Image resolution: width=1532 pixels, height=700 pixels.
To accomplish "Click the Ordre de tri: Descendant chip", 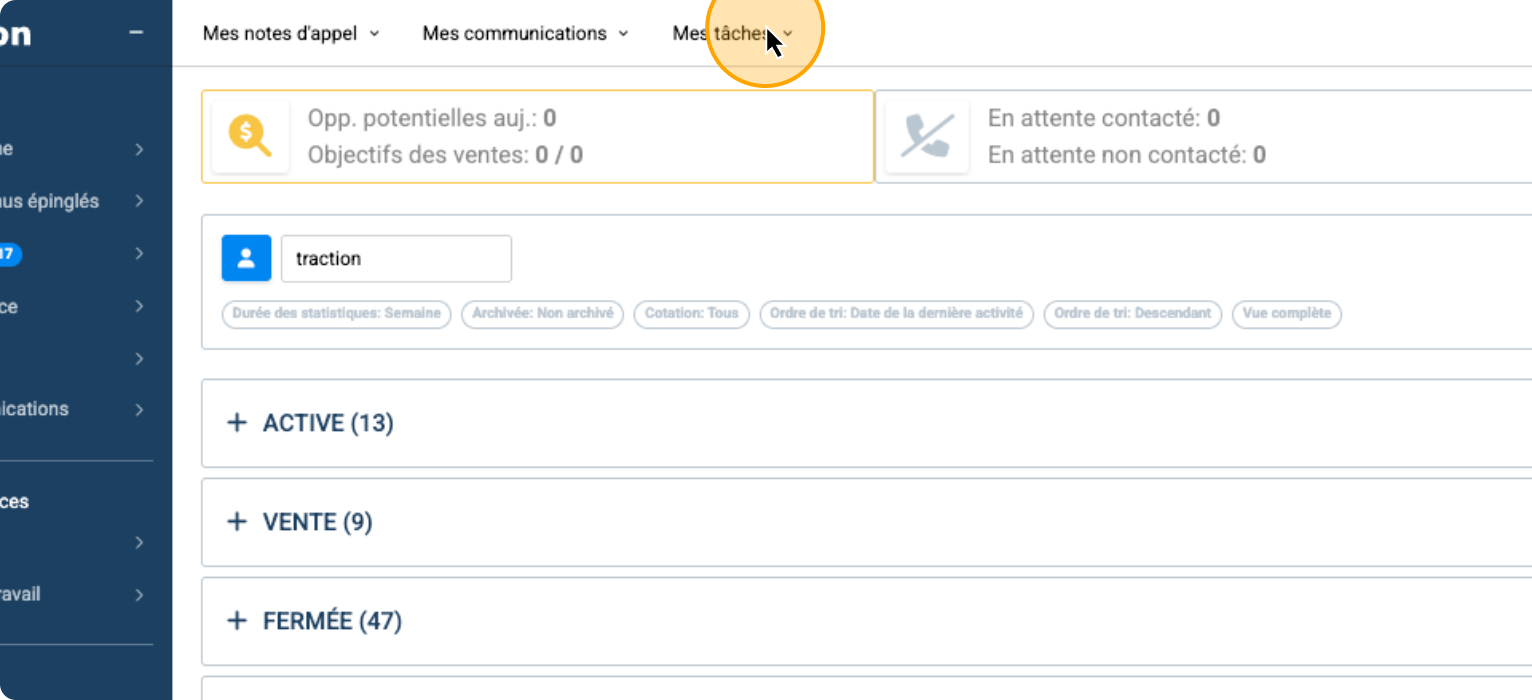I will tap(1132, 314).
